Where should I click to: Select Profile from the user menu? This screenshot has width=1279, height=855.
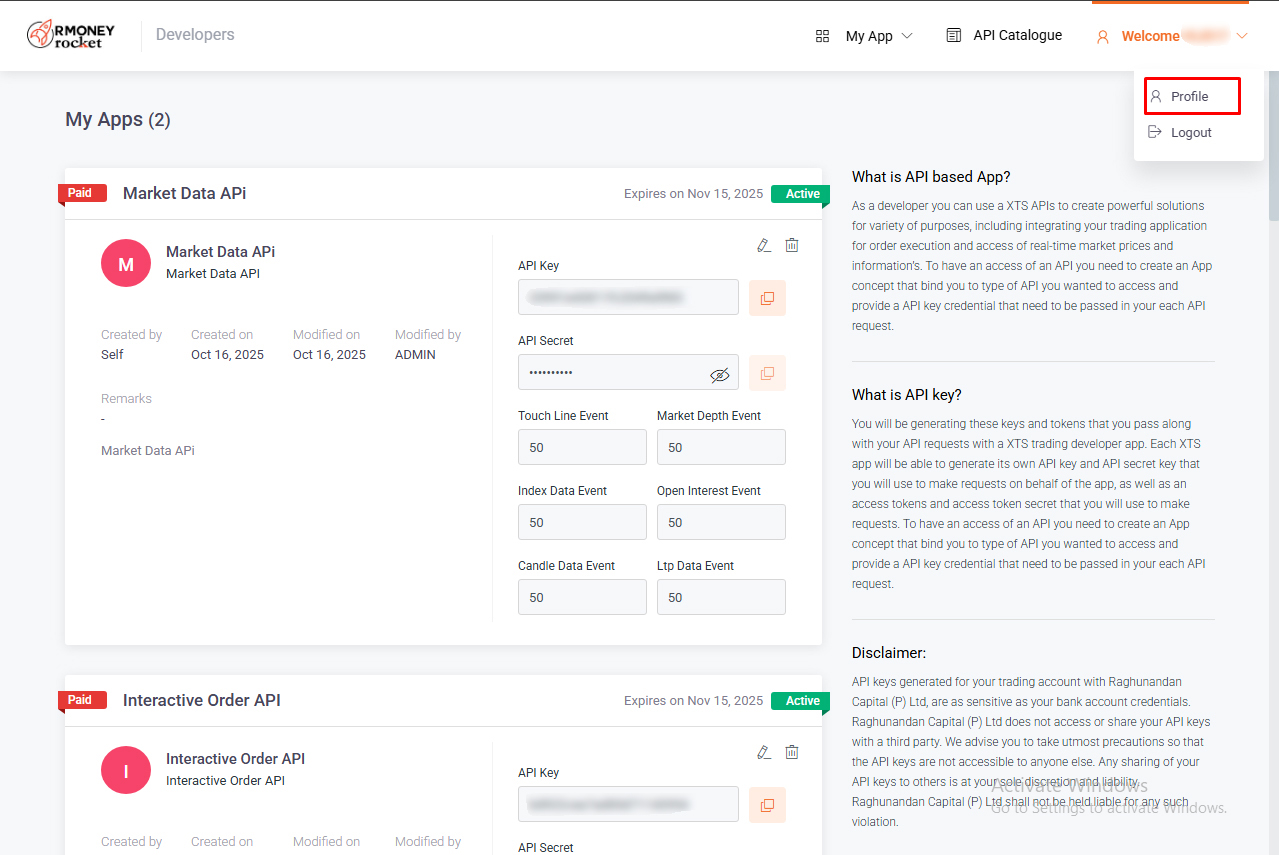click(1190, 97)
